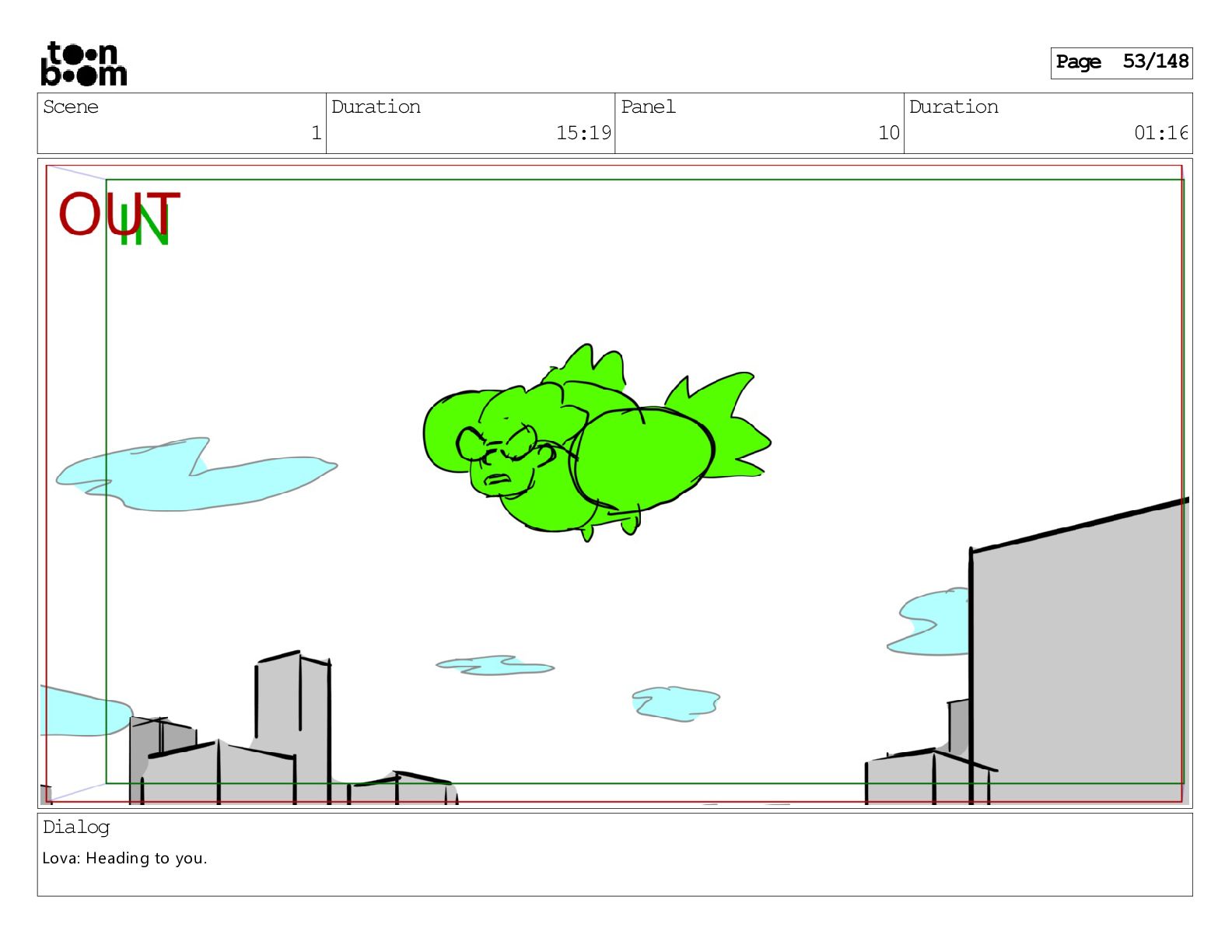Viewport: 1232px width, 952px height.
Task: Click the green flying character thumbnail
Action: click(x=597, y=442)
